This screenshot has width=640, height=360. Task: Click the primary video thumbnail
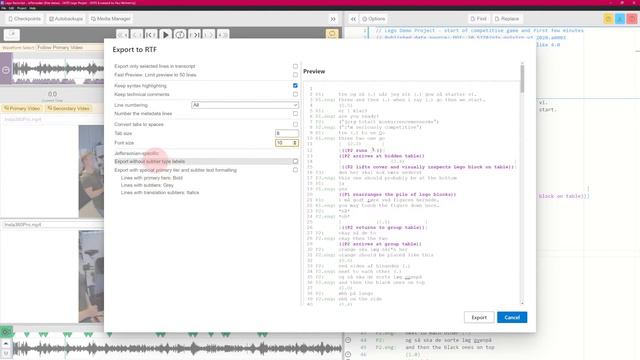pos(91,171)
